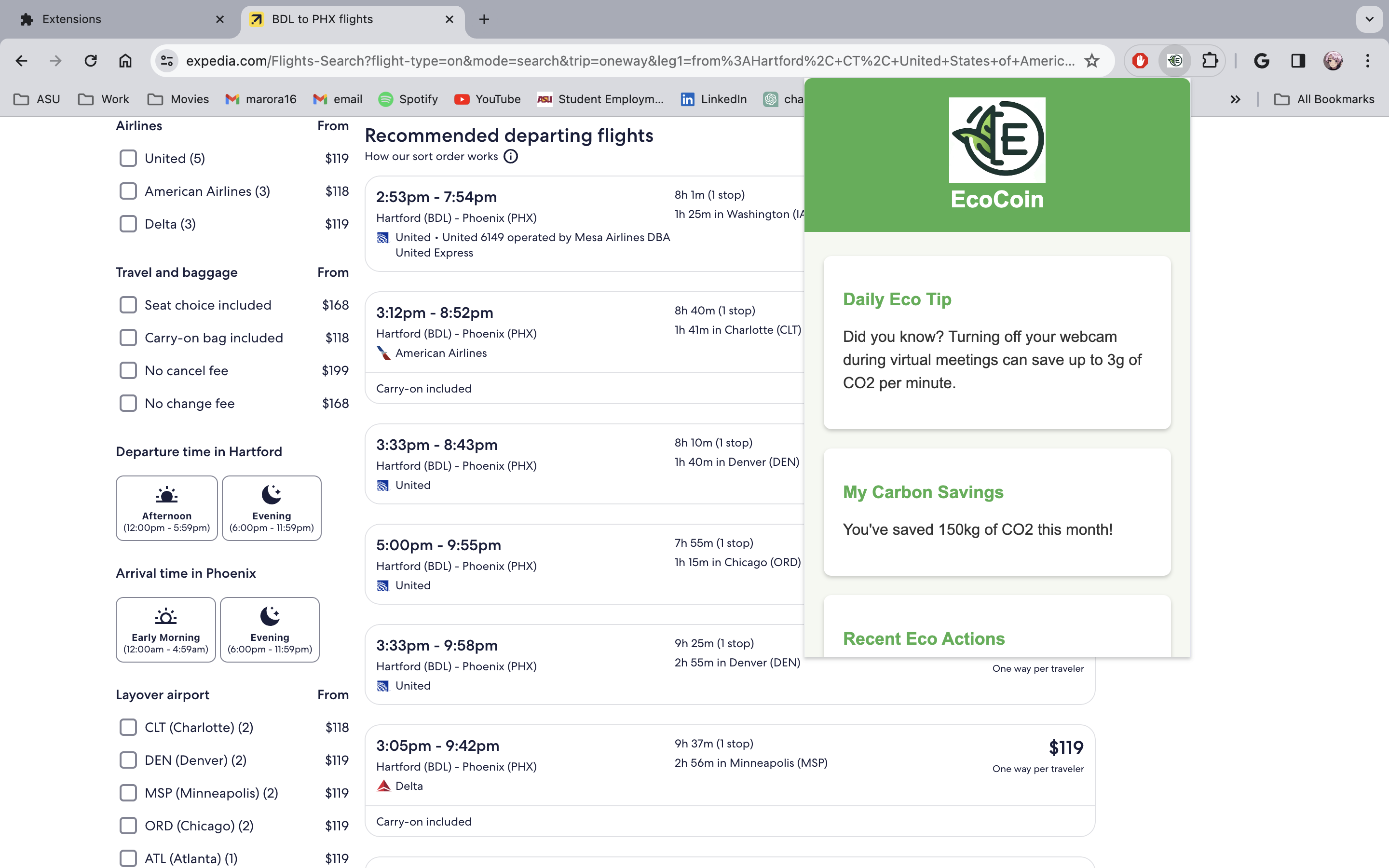The height and width of the screenshot is (868, 1389).
Task: Click the EcoCoin extension icon in toolbar
Action: point(1174,60)
